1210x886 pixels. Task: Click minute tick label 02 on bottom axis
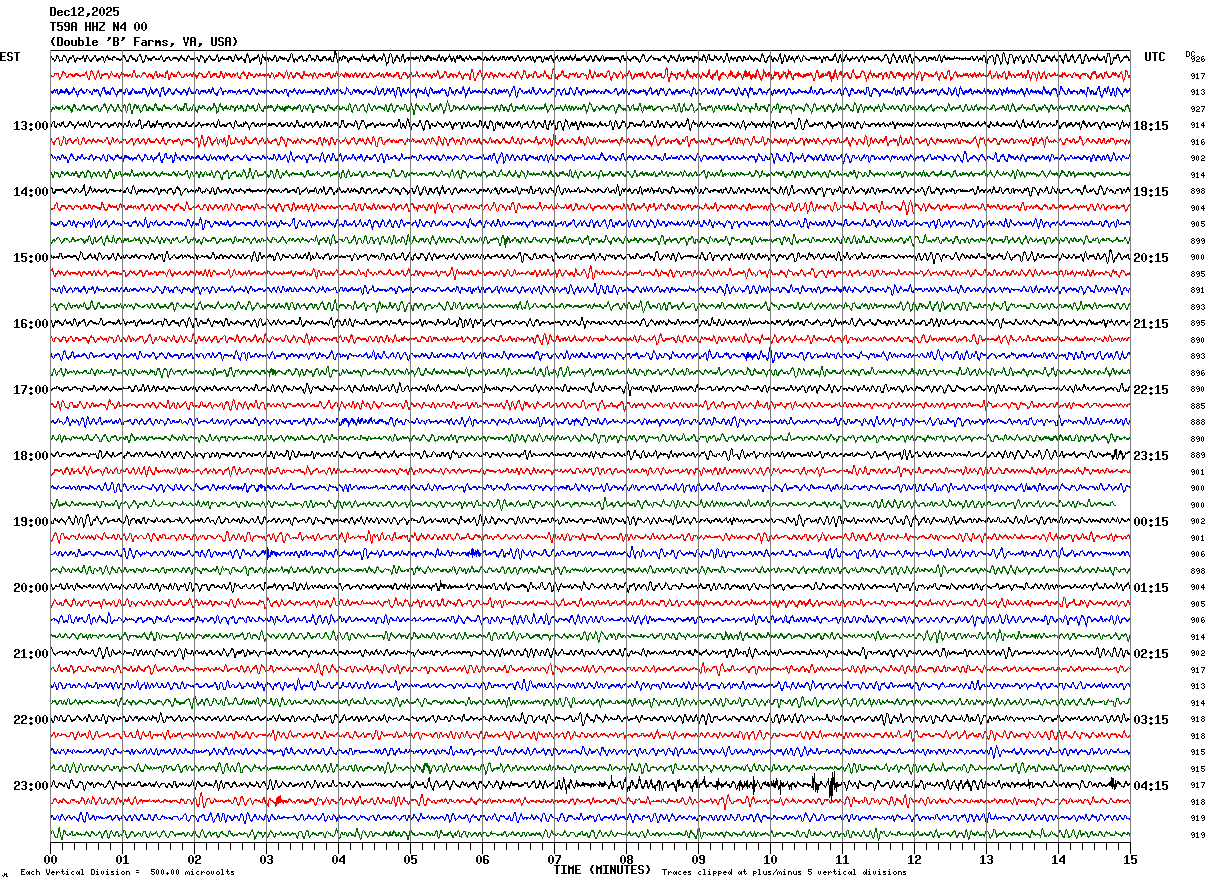coord(194,859)
